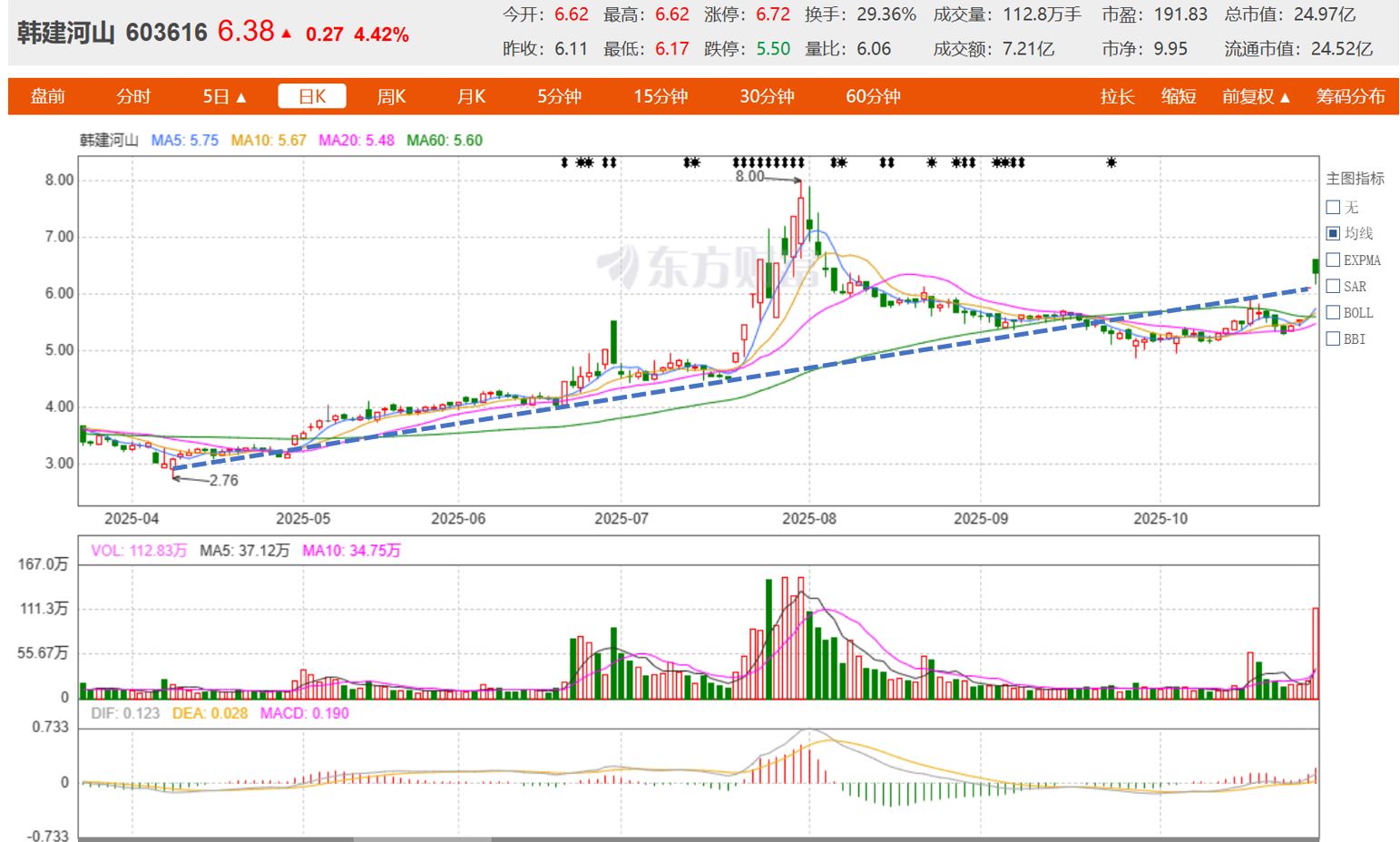
Task: Click the 2.76 low price annotation
Action: click(x=223, y=481)
